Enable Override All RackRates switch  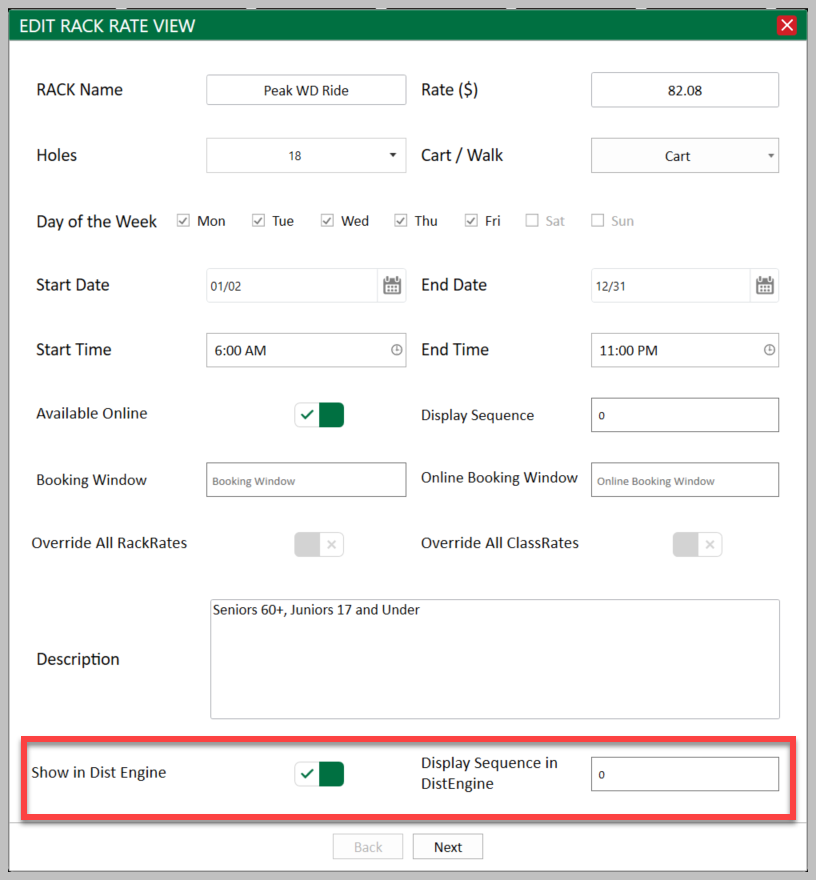[319, 544]
